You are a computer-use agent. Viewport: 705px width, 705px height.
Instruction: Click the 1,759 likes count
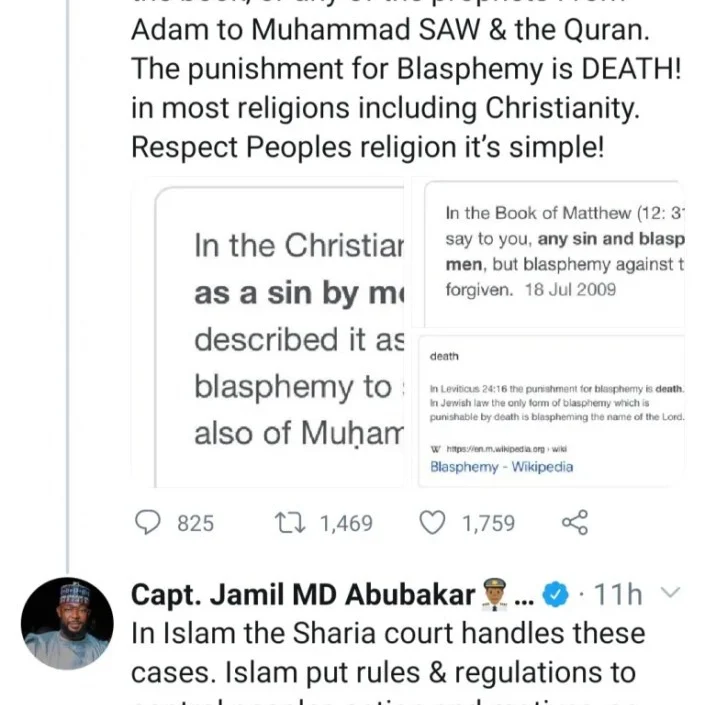coord(488,522)
